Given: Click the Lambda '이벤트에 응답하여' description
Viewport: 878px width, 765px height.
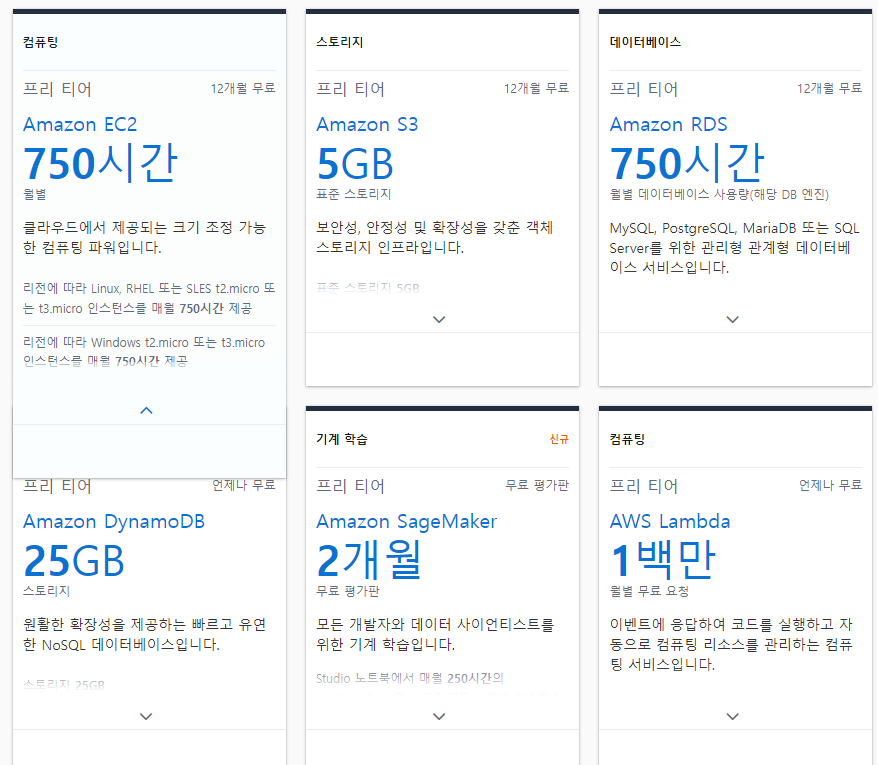Looking at the screenshot, I should 731,645.
